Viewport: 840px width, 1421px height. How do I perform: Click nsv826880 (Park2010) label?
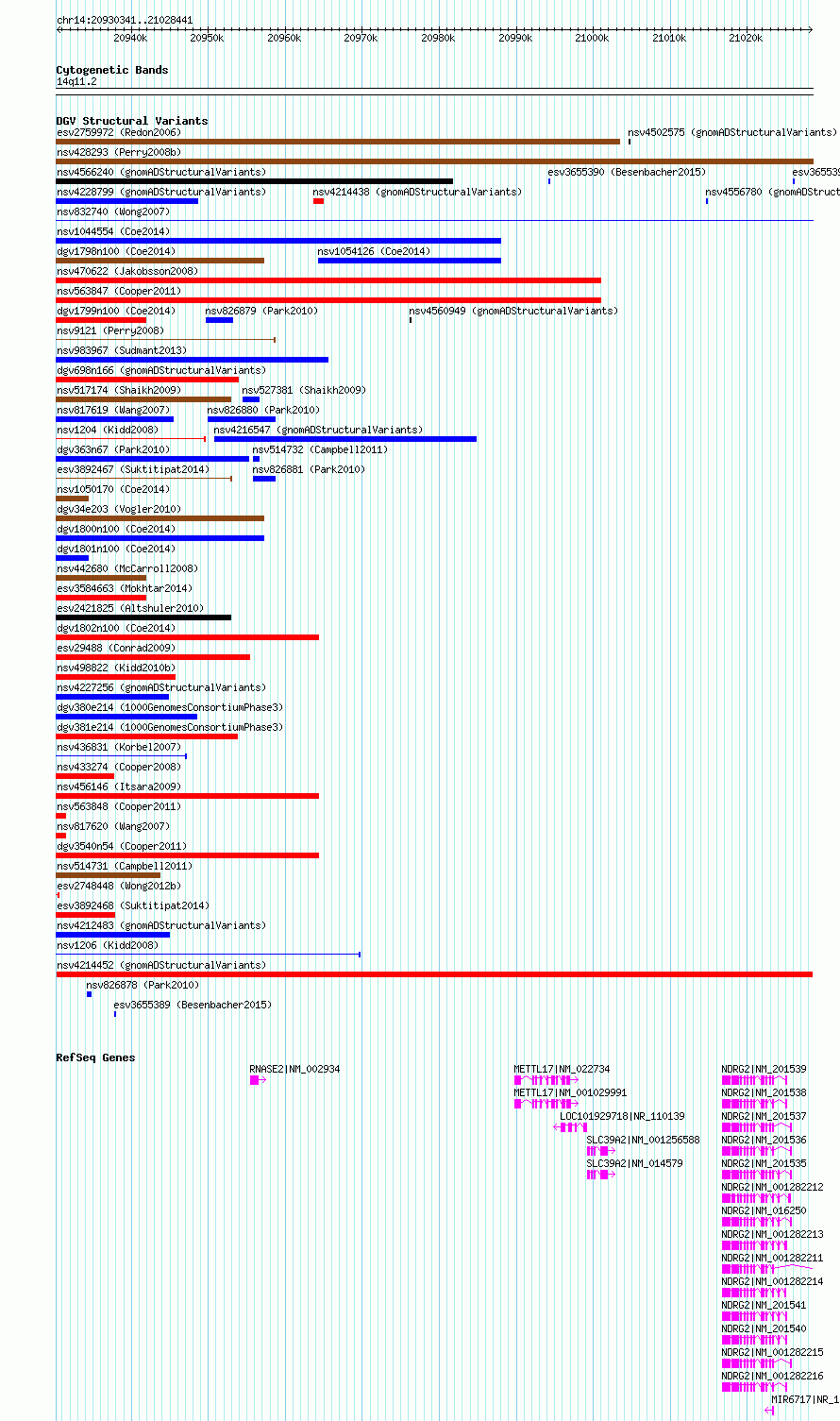263,410
